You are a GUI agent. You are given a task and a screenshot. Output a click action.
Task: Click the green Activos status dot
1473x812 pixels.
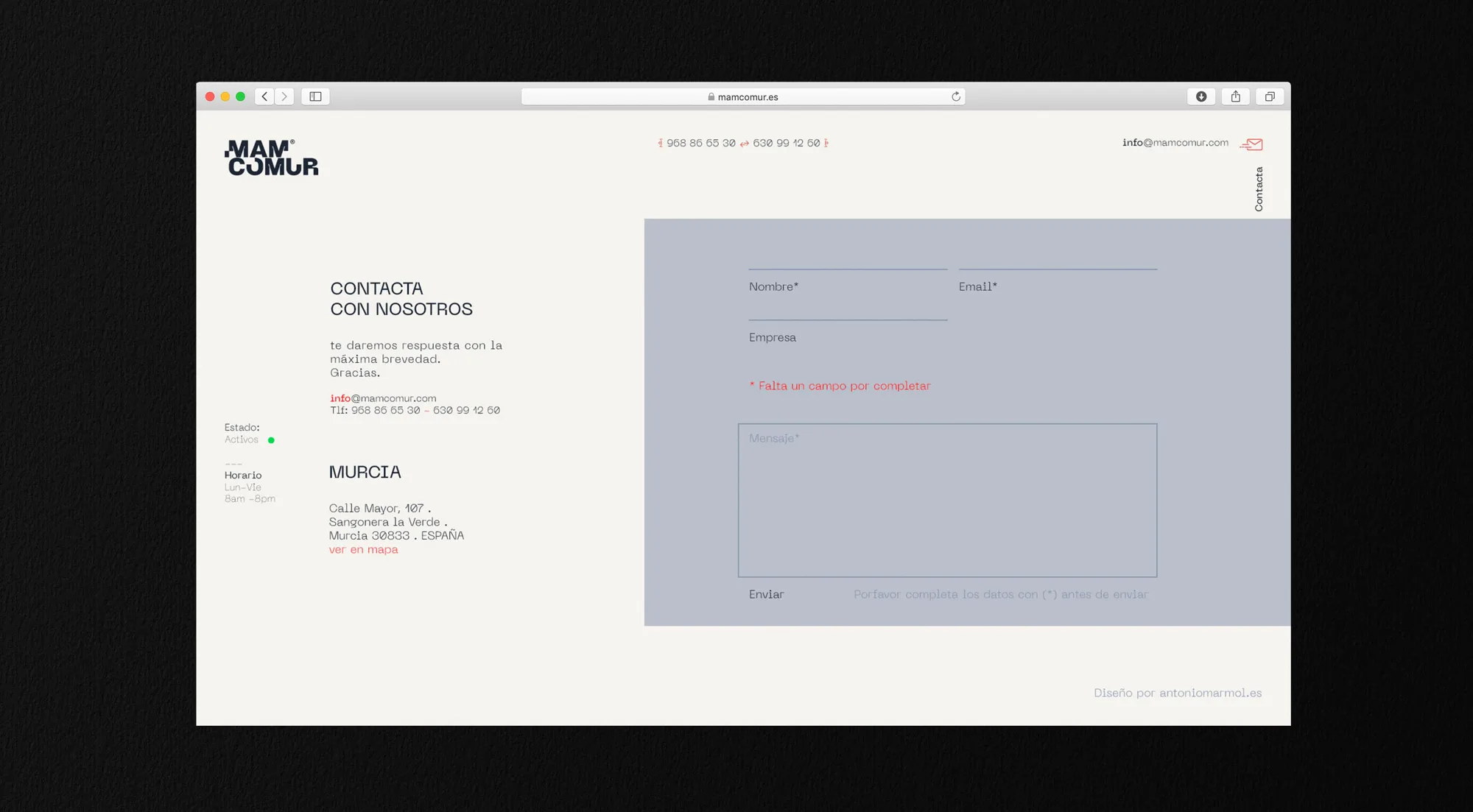pyautogui.click(x=271, y=440)
